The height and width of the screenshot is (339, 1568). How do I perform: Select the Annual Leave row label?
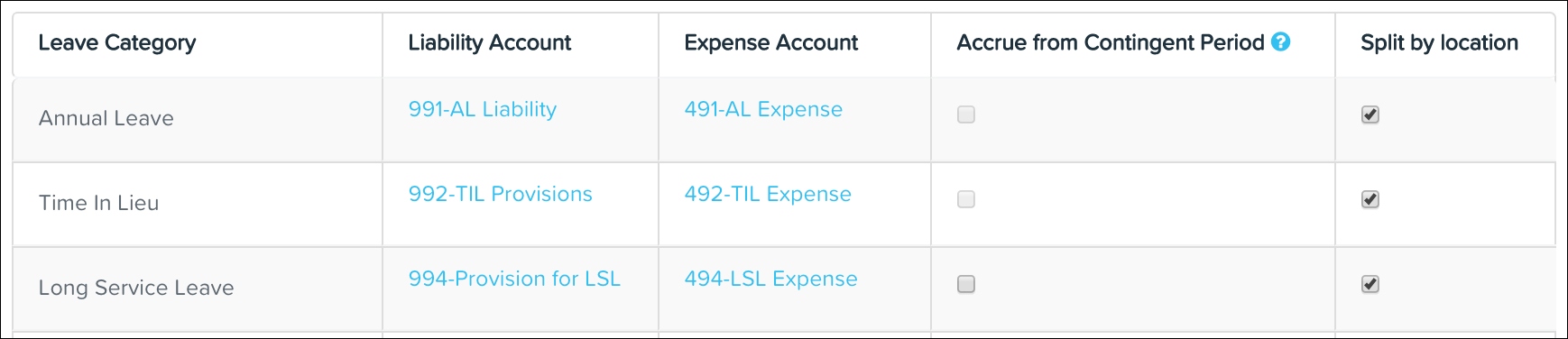[106, 118]
